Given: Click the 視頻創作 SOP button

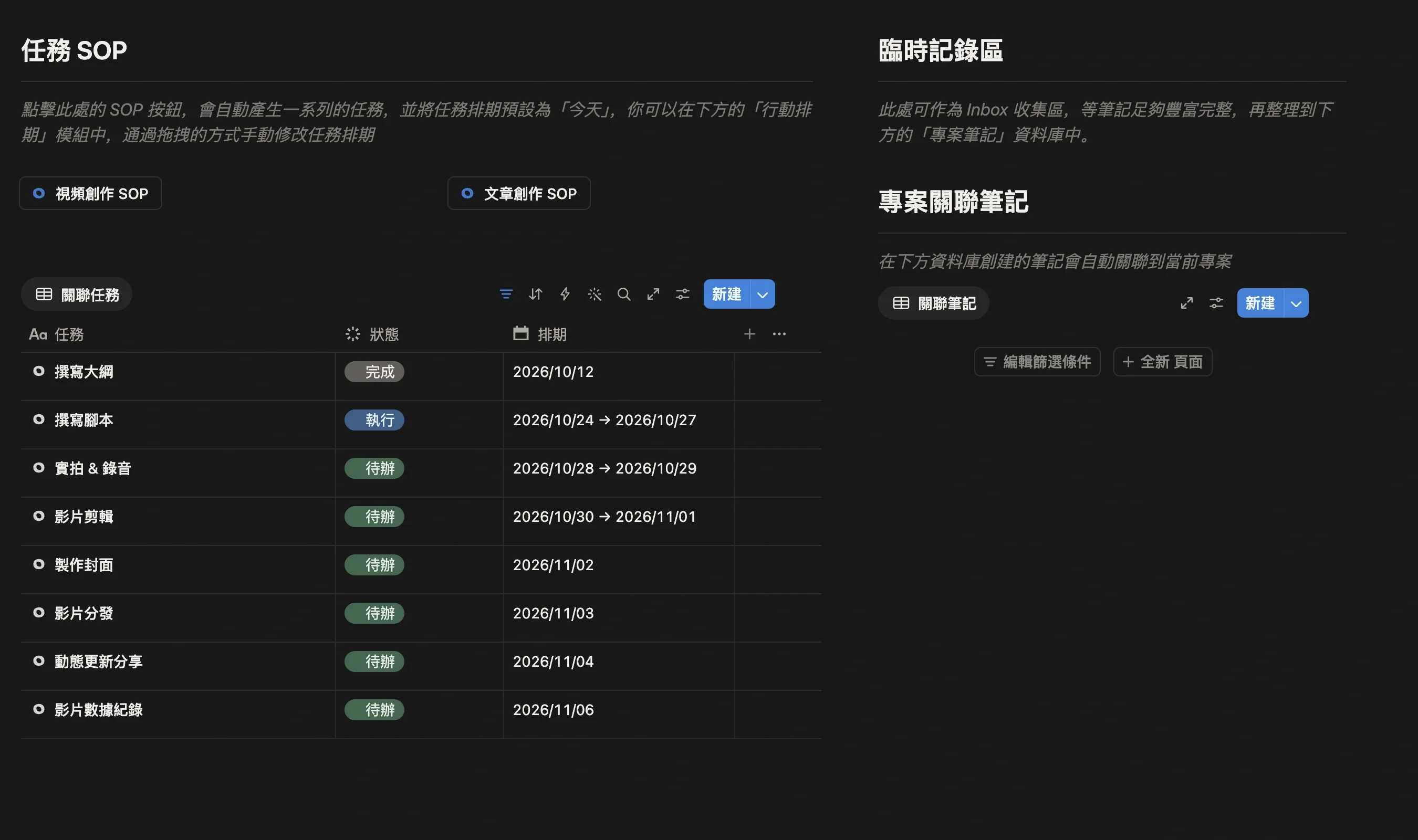Looking at the screenshot, I should pyautogui.click(x=90, y=194).
